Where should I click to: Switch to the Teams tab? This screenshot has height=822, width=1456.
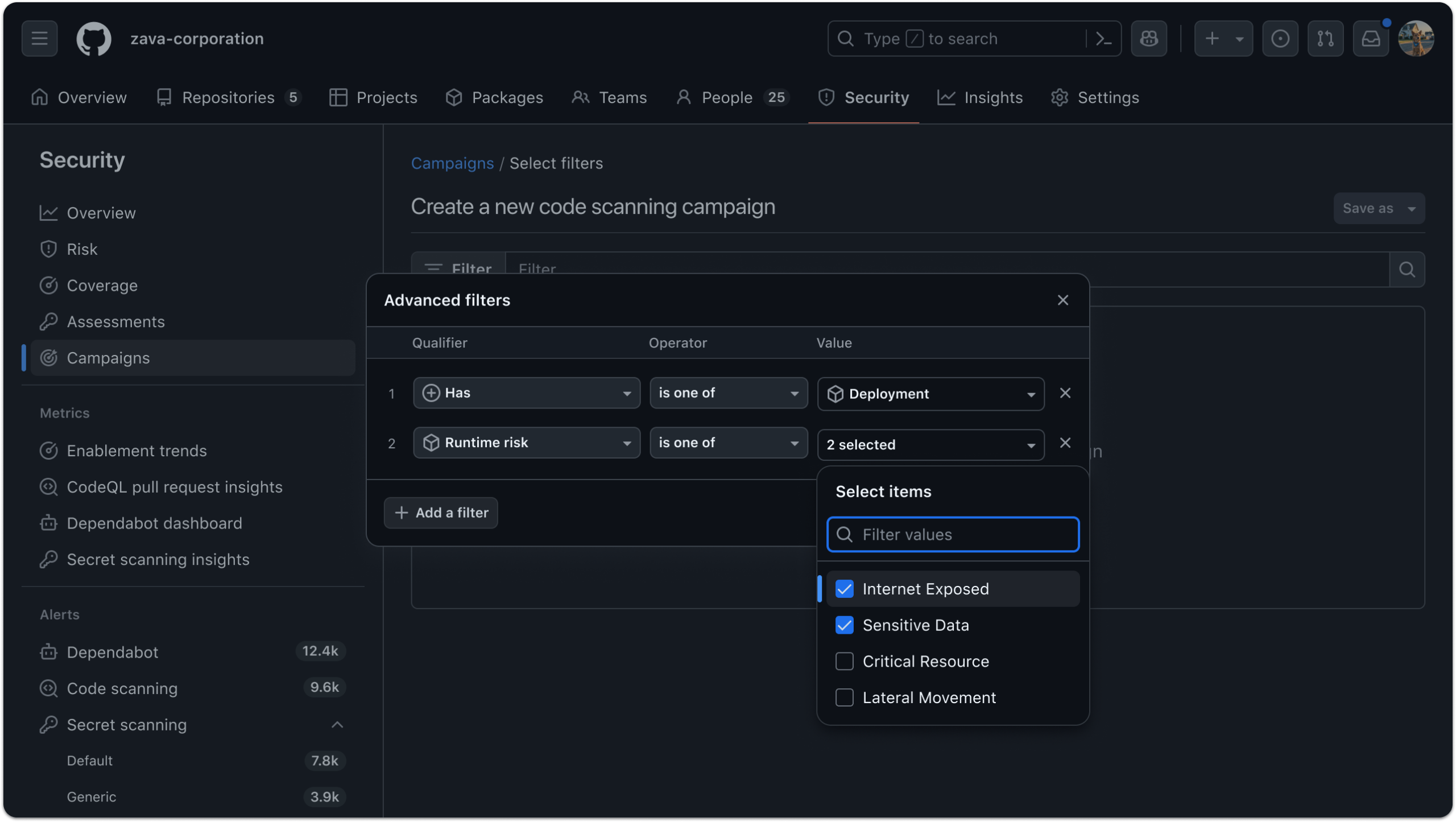click(x=609, y=97)
